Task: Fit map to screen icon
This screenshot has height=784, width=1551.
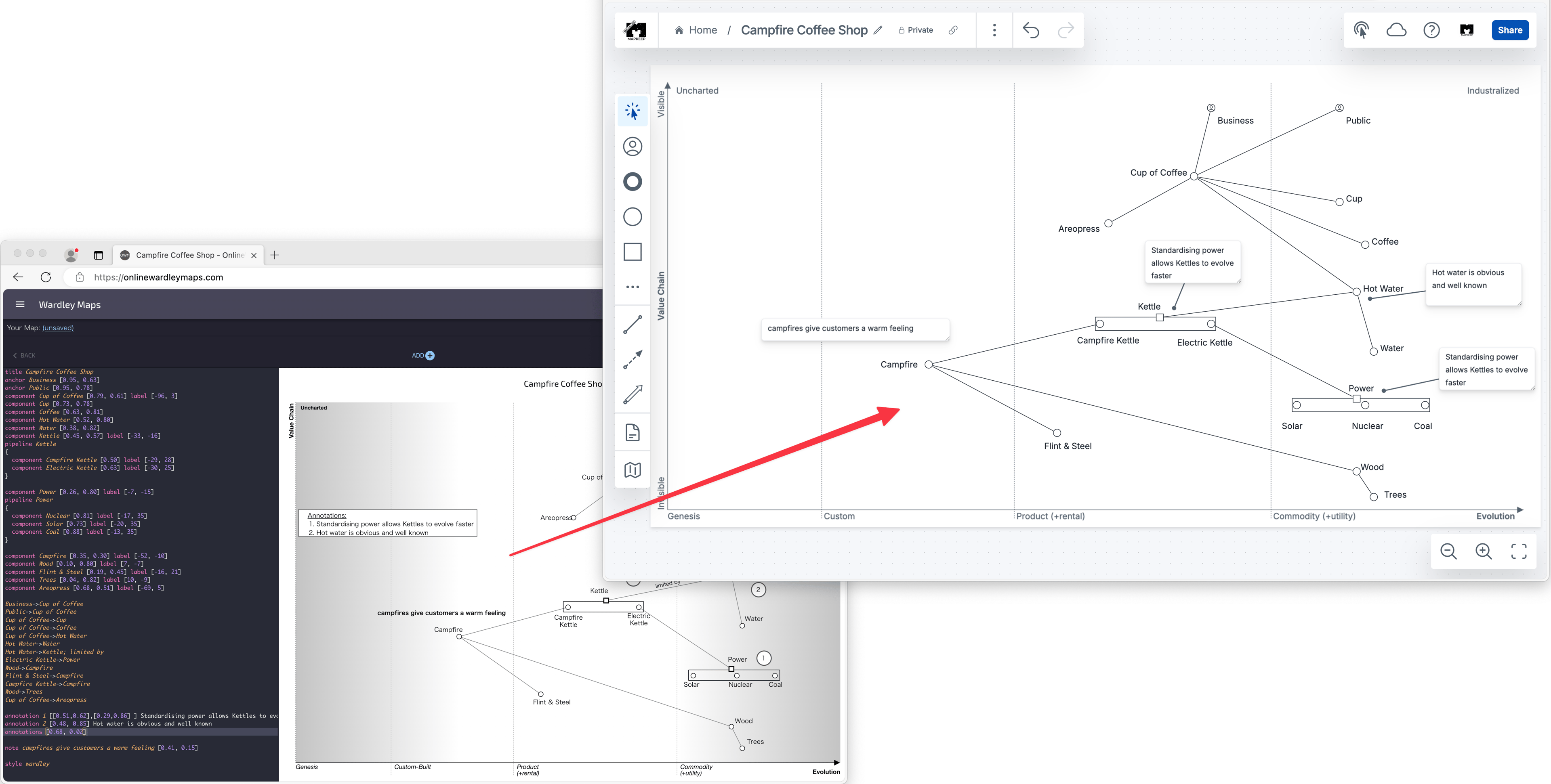Action: [x=1519, y=551]
